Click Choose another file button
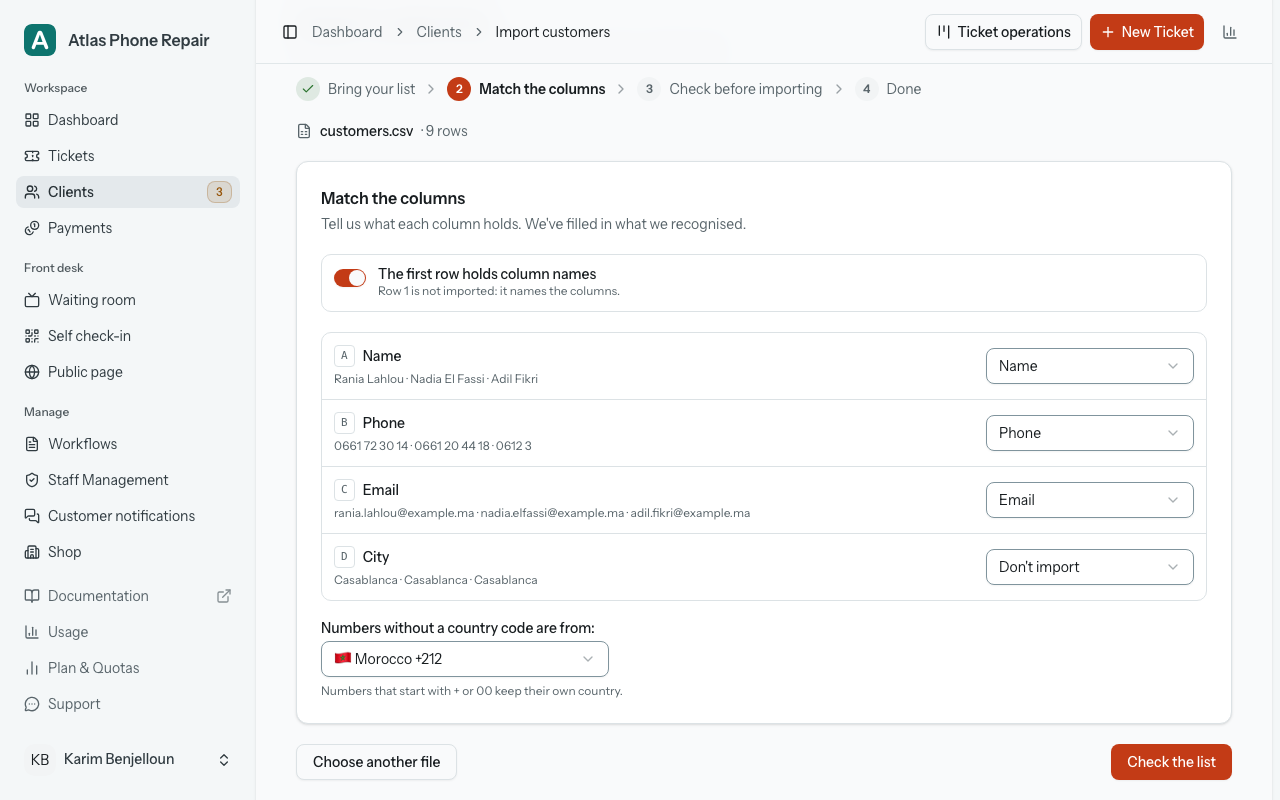This screenshot has width=1280, height=800. (x=376, y=762)
